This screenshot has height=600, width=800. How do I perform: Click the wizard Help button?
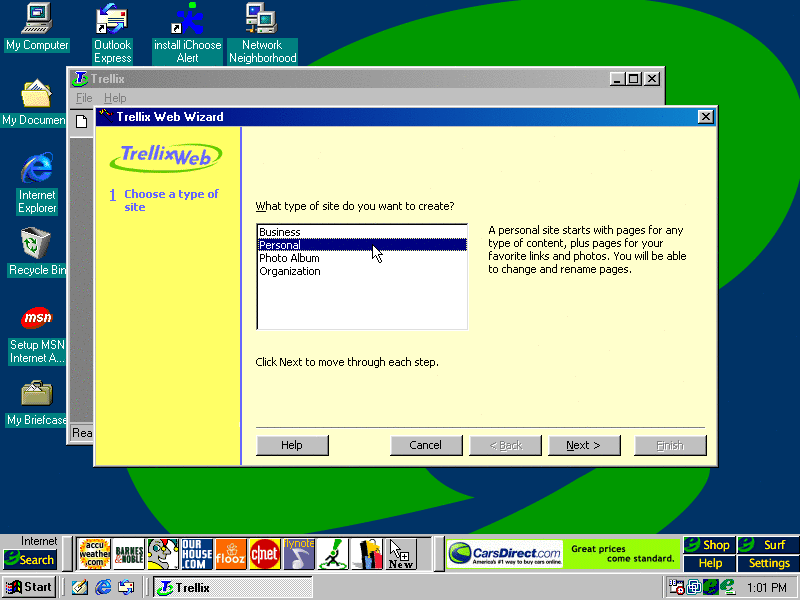click(292, 445)
